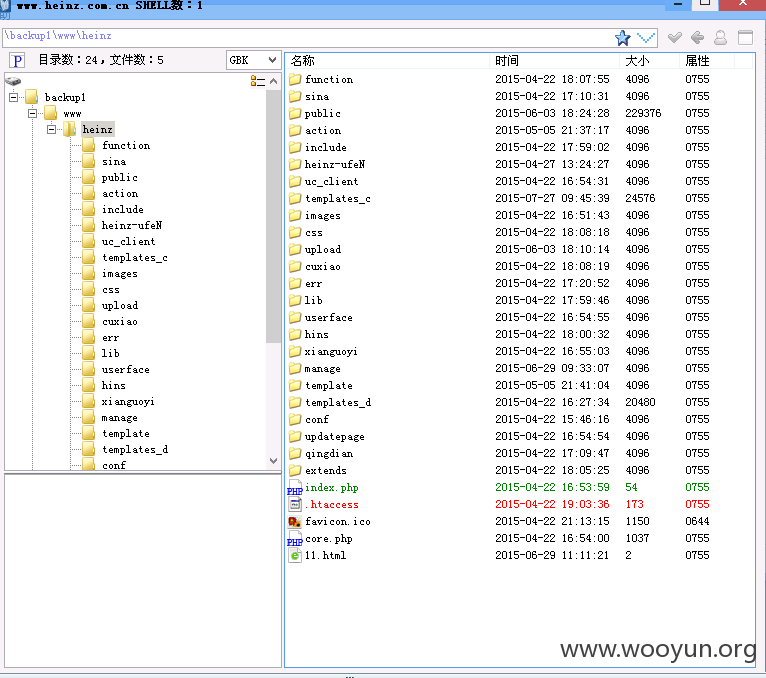Select templates_d folder name in file list
Screen dimensions: 766x678
[x=338, y=403]
